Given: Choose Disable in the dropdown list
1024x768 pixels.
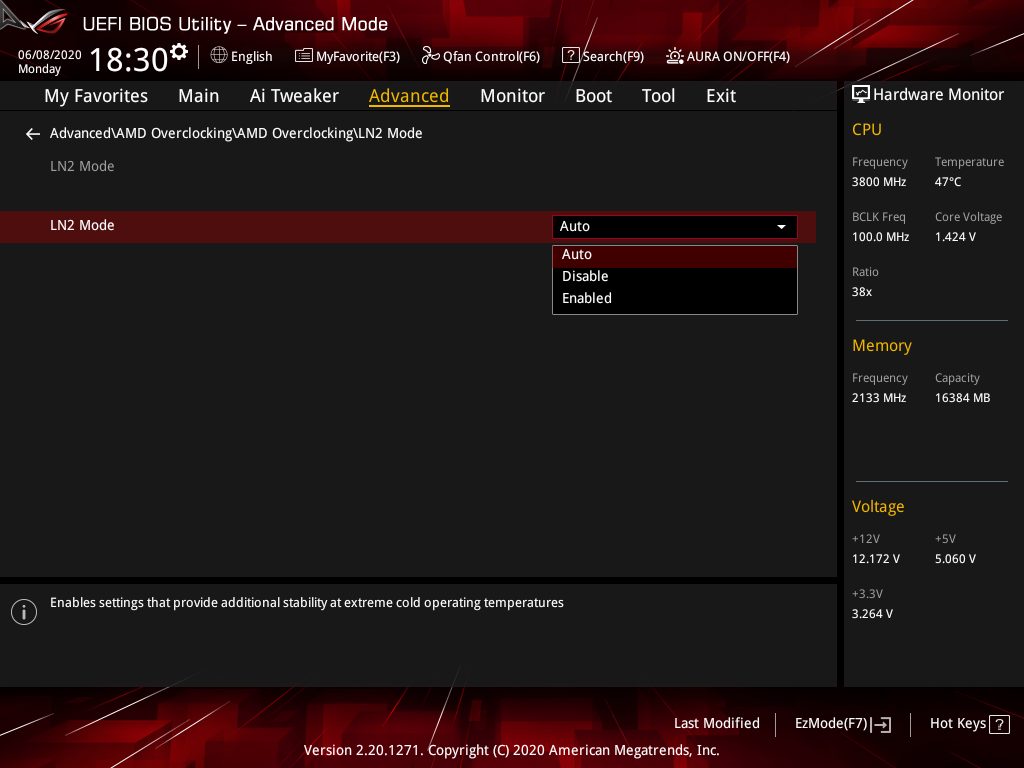Looking at the screenshot, I should (675, 276).
